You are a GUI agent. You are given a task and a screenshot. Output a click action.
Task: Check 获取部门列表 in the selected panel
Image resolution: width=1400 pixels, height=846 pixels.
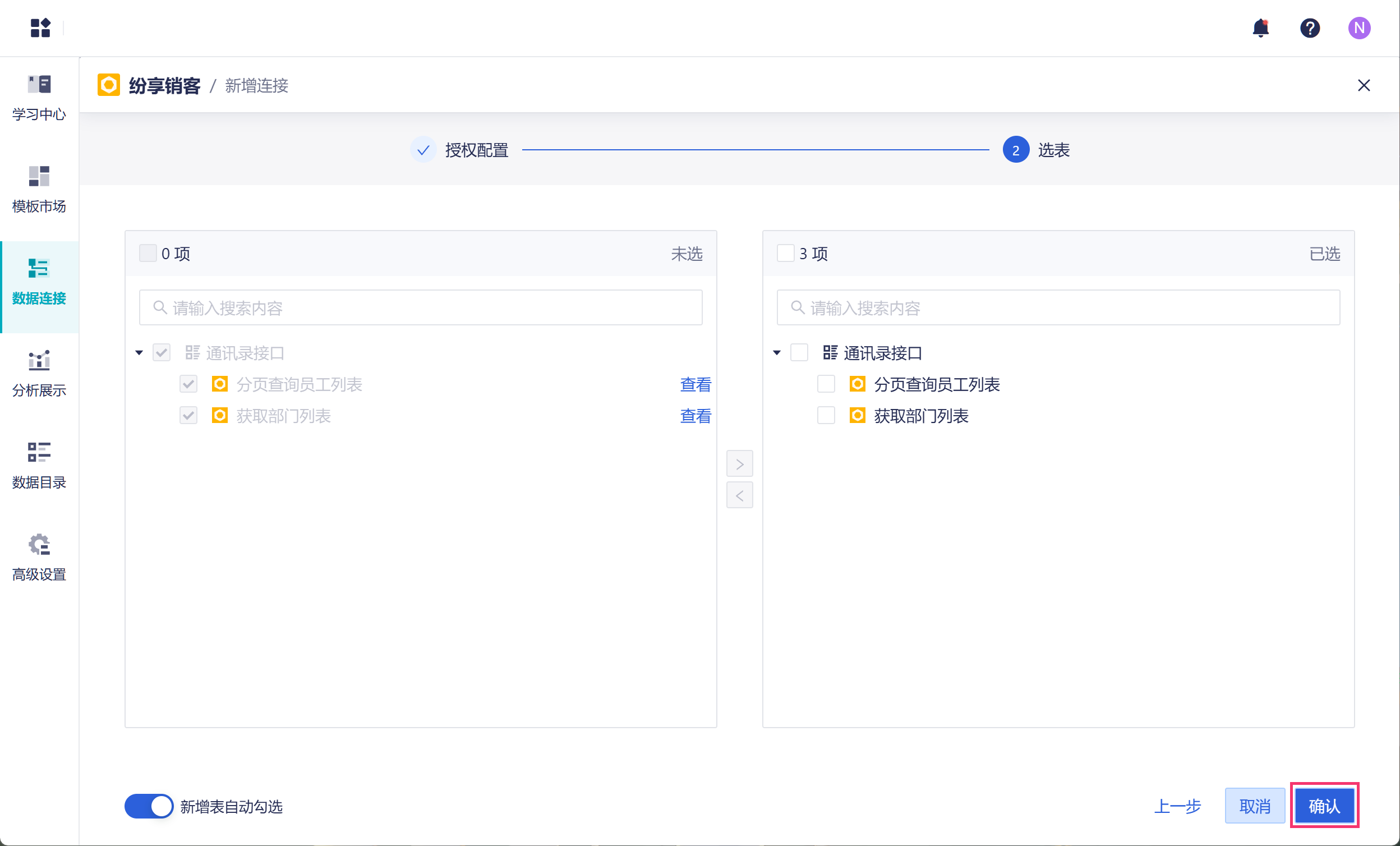(x=826, y=415)
